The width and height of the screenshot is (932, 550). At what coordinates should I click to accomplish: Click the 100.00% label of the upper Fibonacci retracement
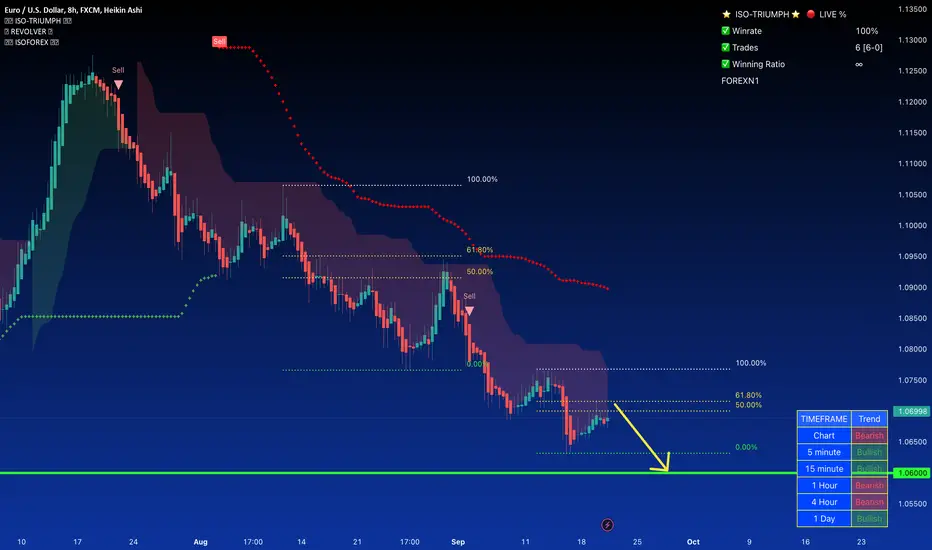point(482,179)
